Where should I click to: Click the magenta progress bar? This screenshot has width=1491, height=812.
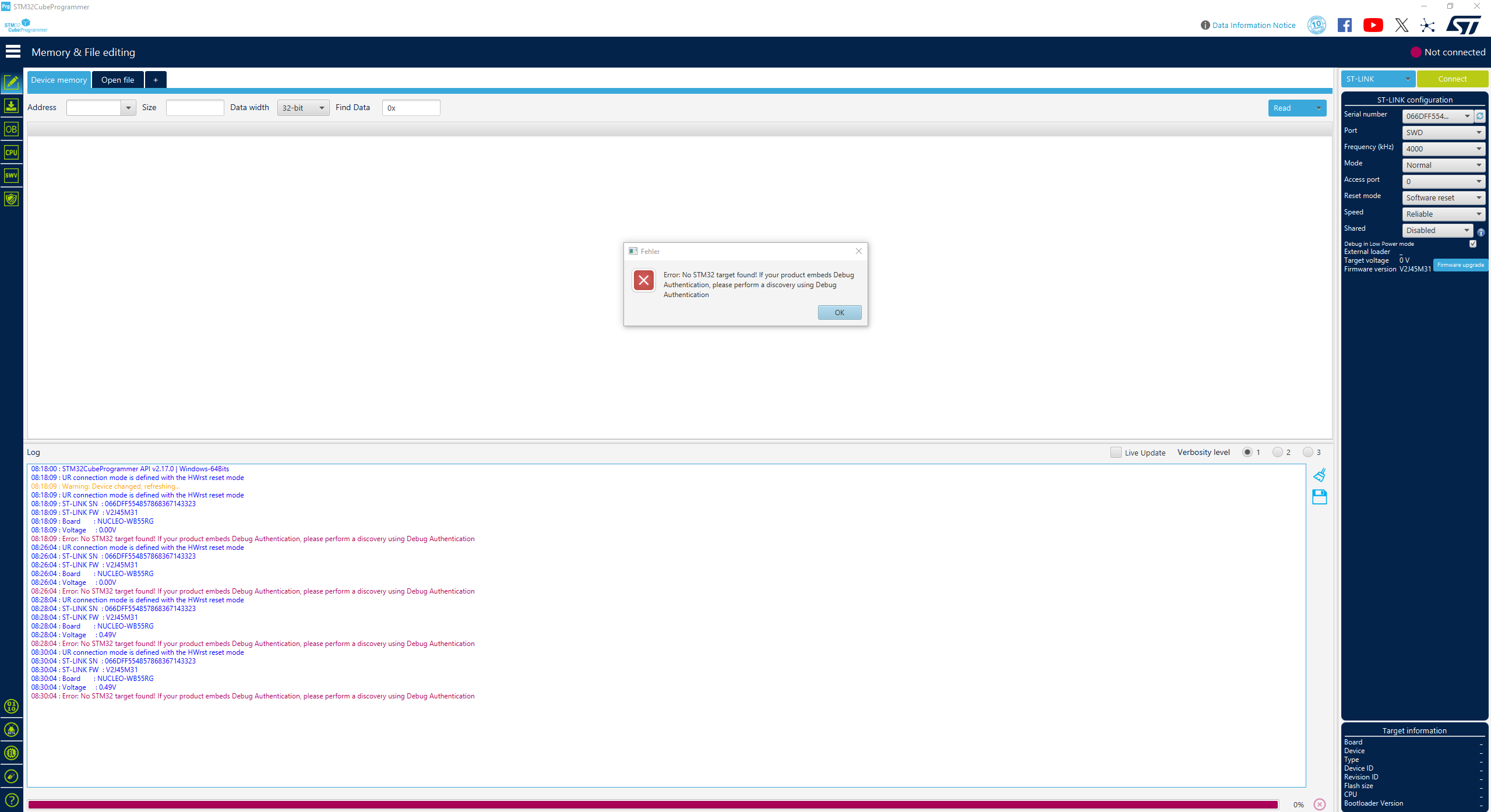pos(653,804)
